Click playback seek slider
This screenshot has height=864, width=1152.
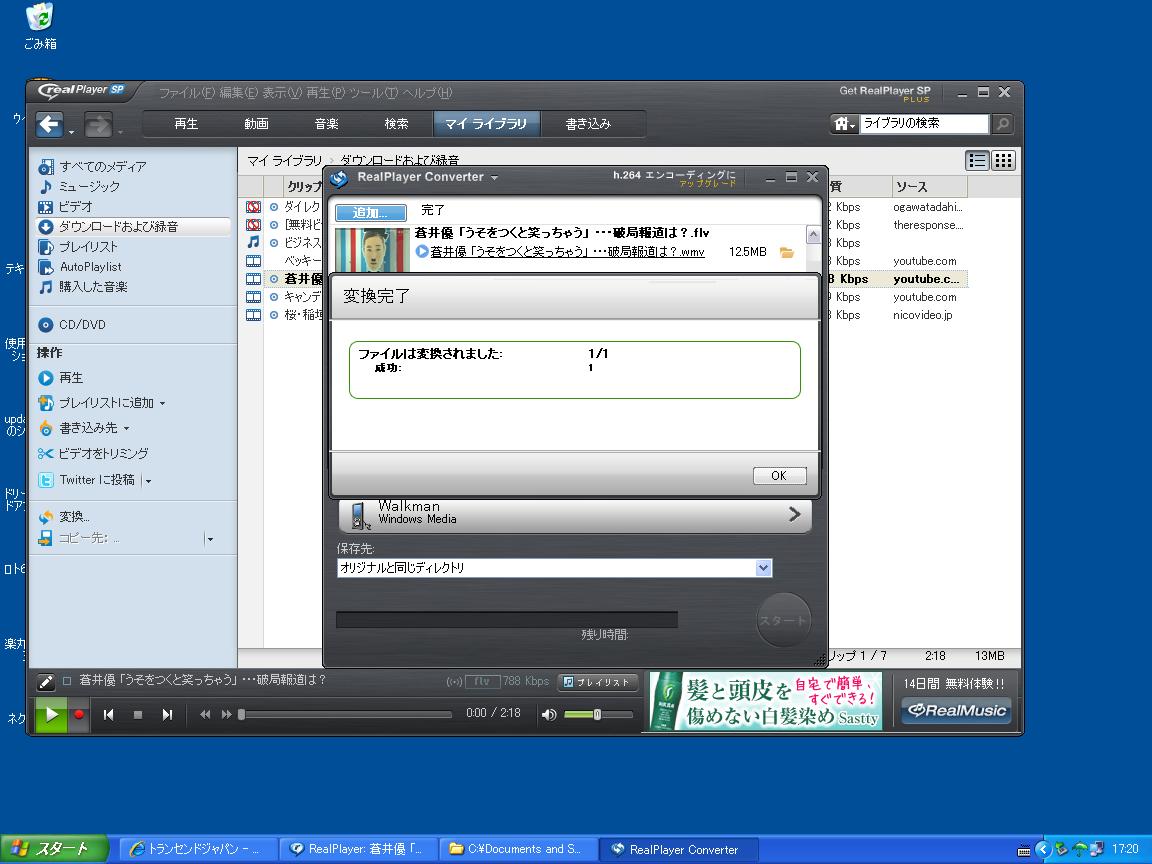click(x=345, y=714)
